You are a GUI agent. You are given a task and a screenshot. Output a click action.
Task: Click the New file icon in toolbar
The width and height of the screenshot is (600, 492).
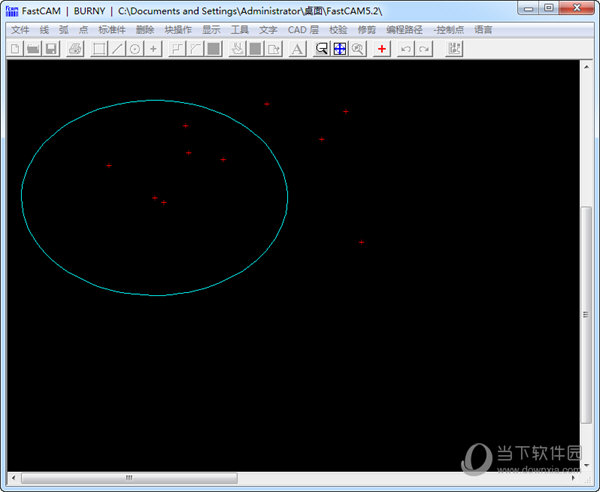pos(15,49)
